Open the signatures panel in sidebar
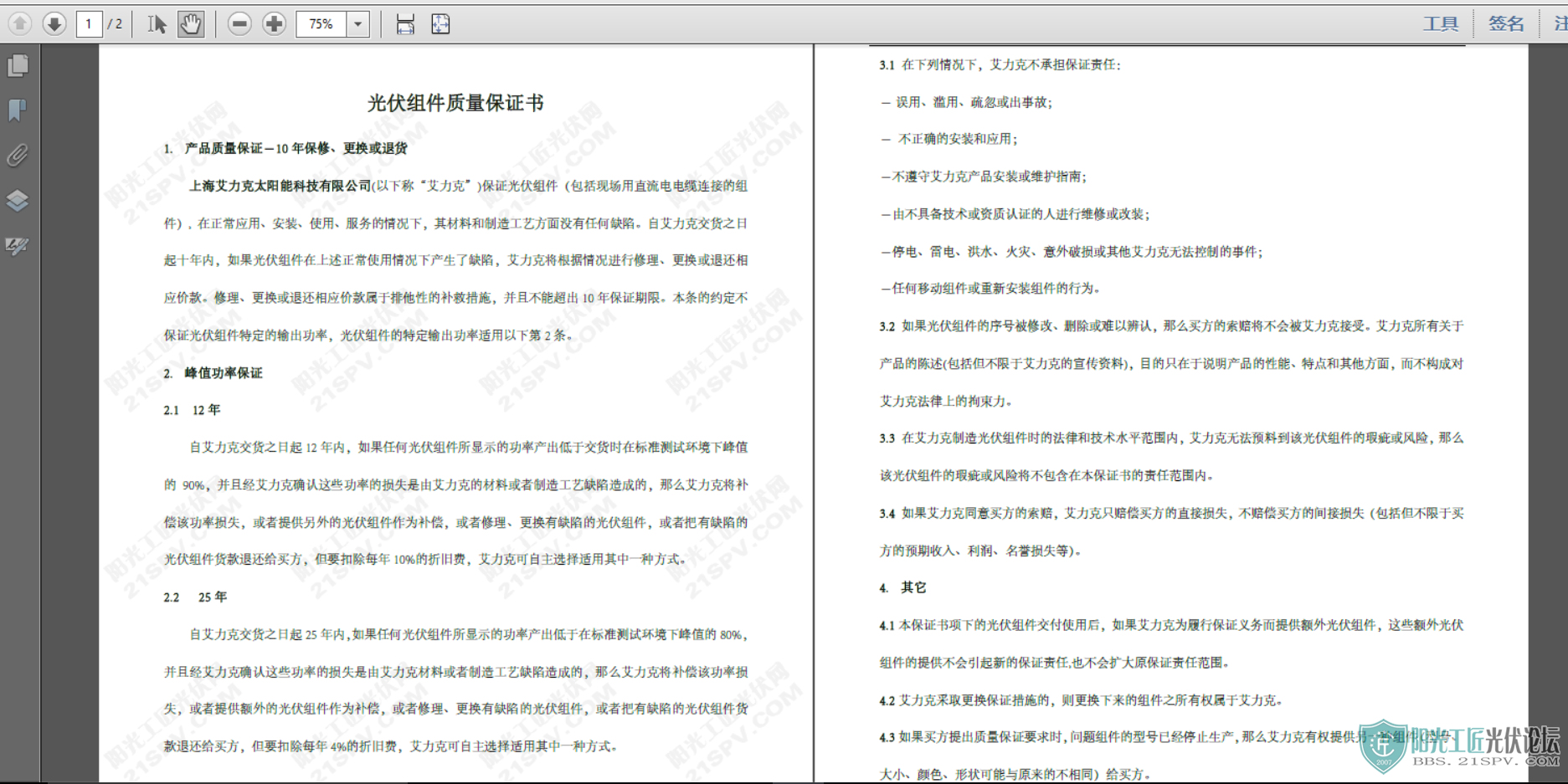1568x784 pixels. pos(18,246)
